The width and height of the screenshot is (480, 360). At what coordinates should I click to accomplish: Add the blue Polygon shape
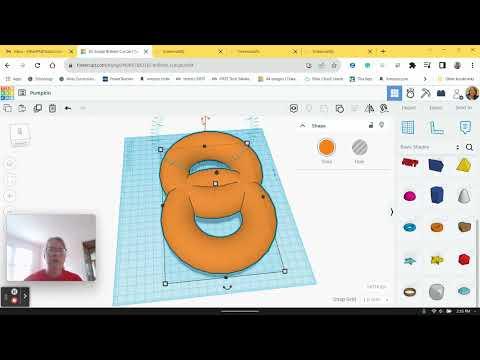tap(437, 195)
